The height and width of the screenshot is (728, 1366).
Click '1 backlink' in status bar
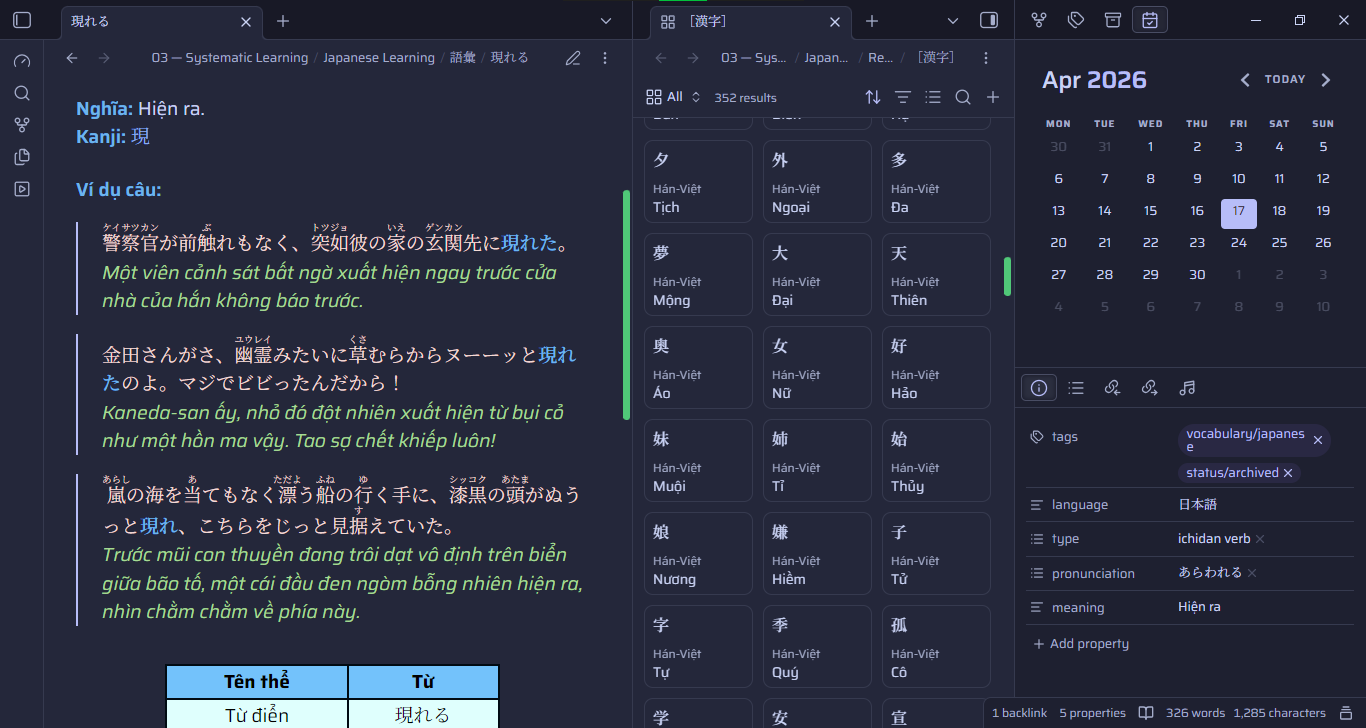click(x=1019, y=713)
